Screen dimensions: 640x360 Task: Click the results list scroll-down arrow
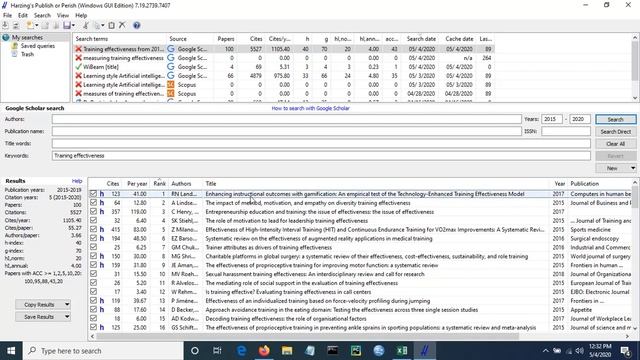click(x=635, y=328)
